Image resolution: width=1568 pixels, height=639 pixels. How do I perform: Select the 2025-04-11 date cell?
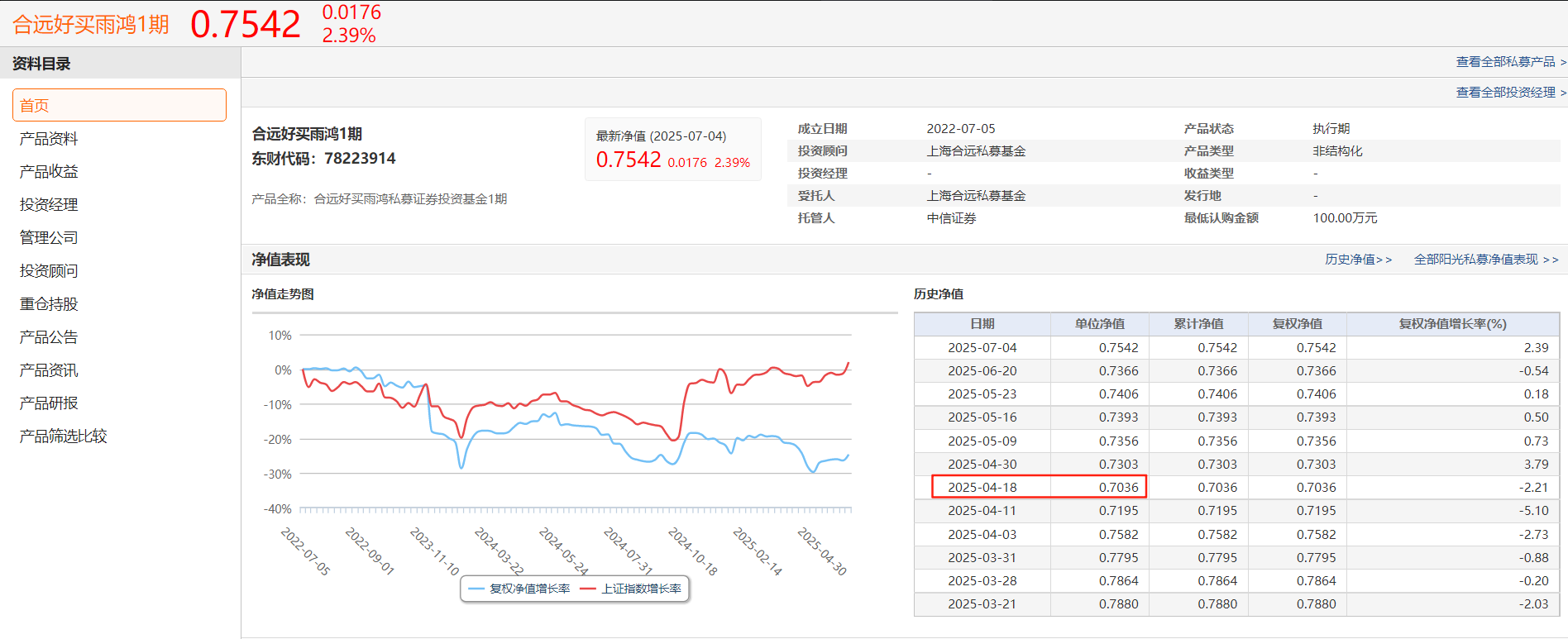point(982,511)
